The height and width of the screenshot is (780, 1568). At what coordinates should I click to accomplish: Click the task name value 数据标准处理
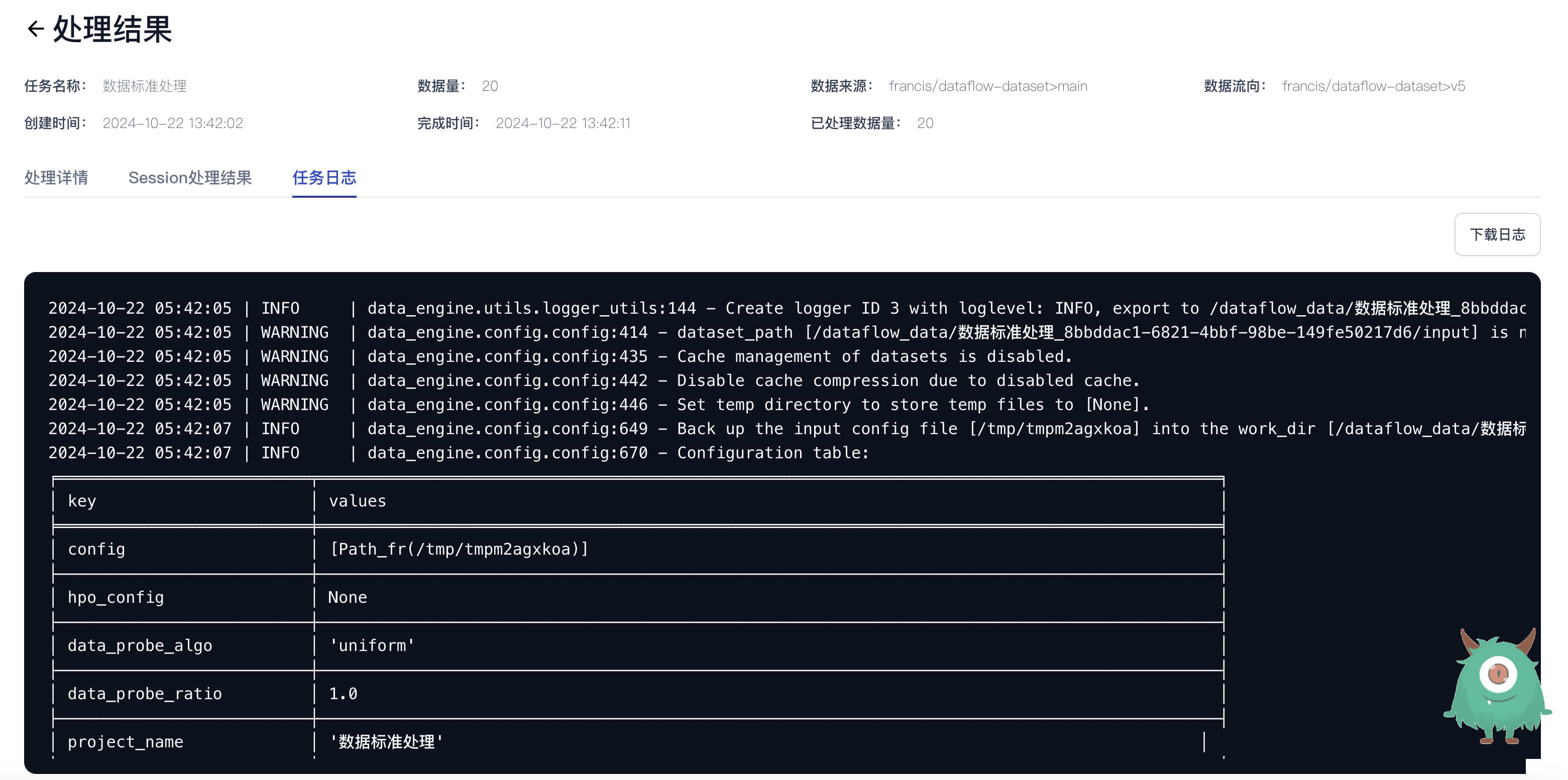(x=144, y=86)
